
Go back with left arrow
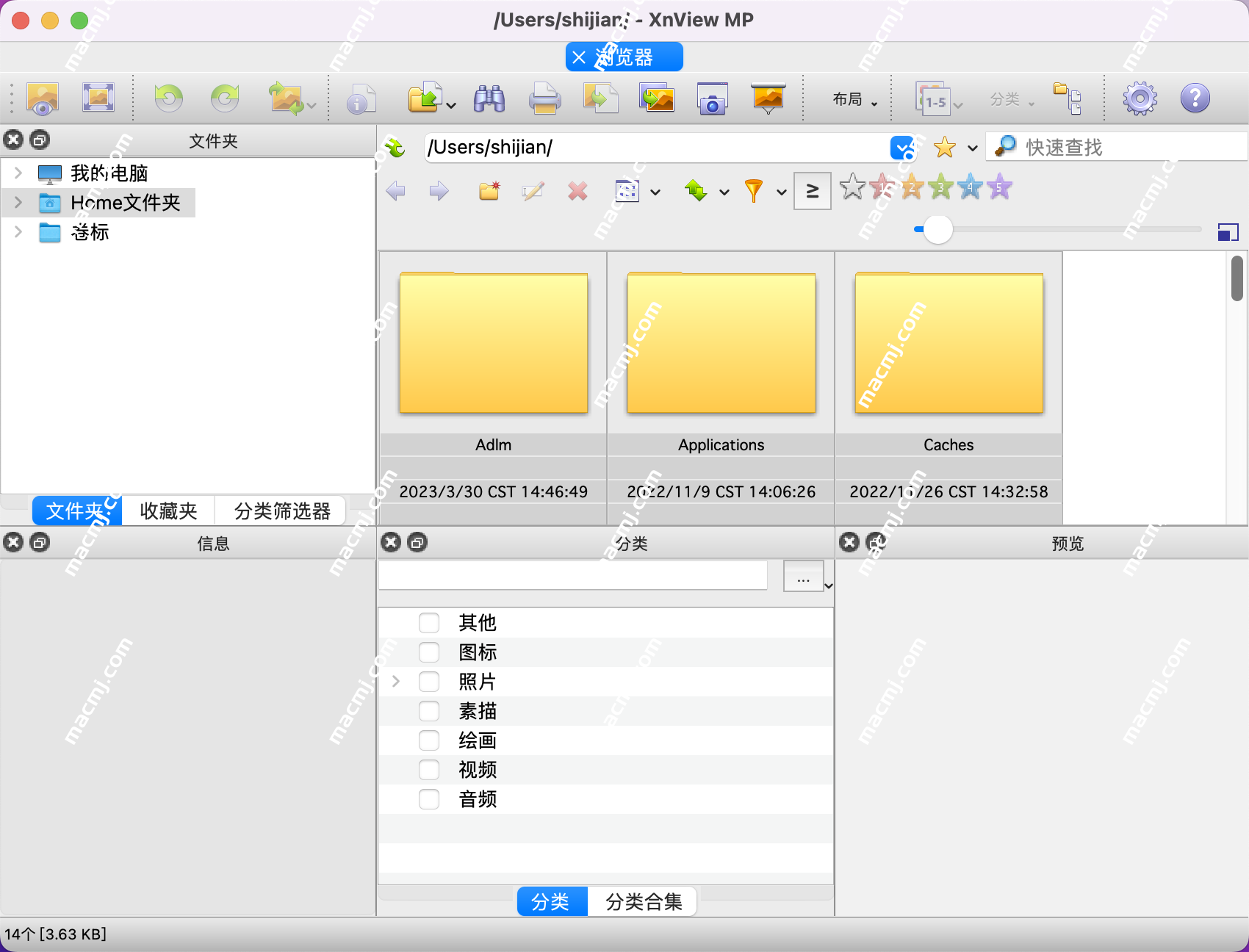coord(395,191)
